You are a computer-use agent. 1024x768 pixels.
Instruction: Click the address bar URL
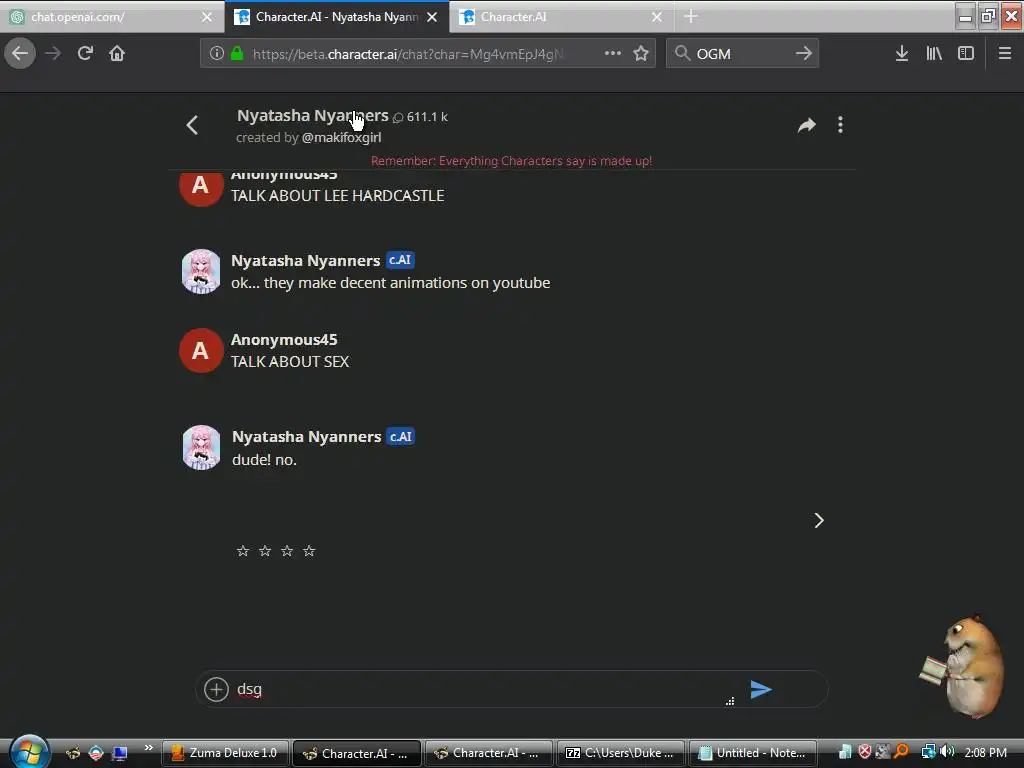coord(408,54)
